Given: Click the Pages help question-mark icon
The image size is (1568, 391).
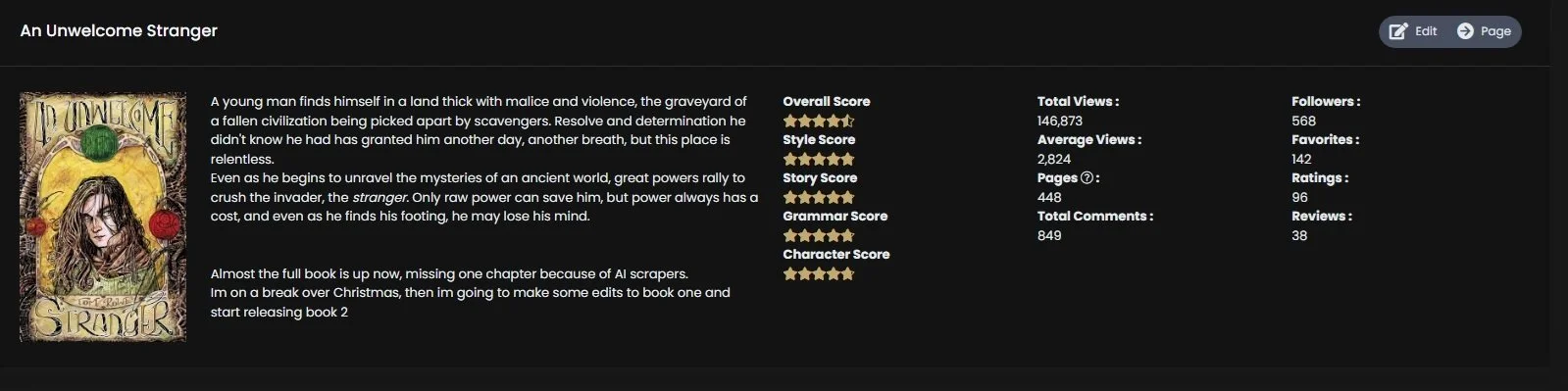Looking at the screenshot, I should pos(1087,178).
